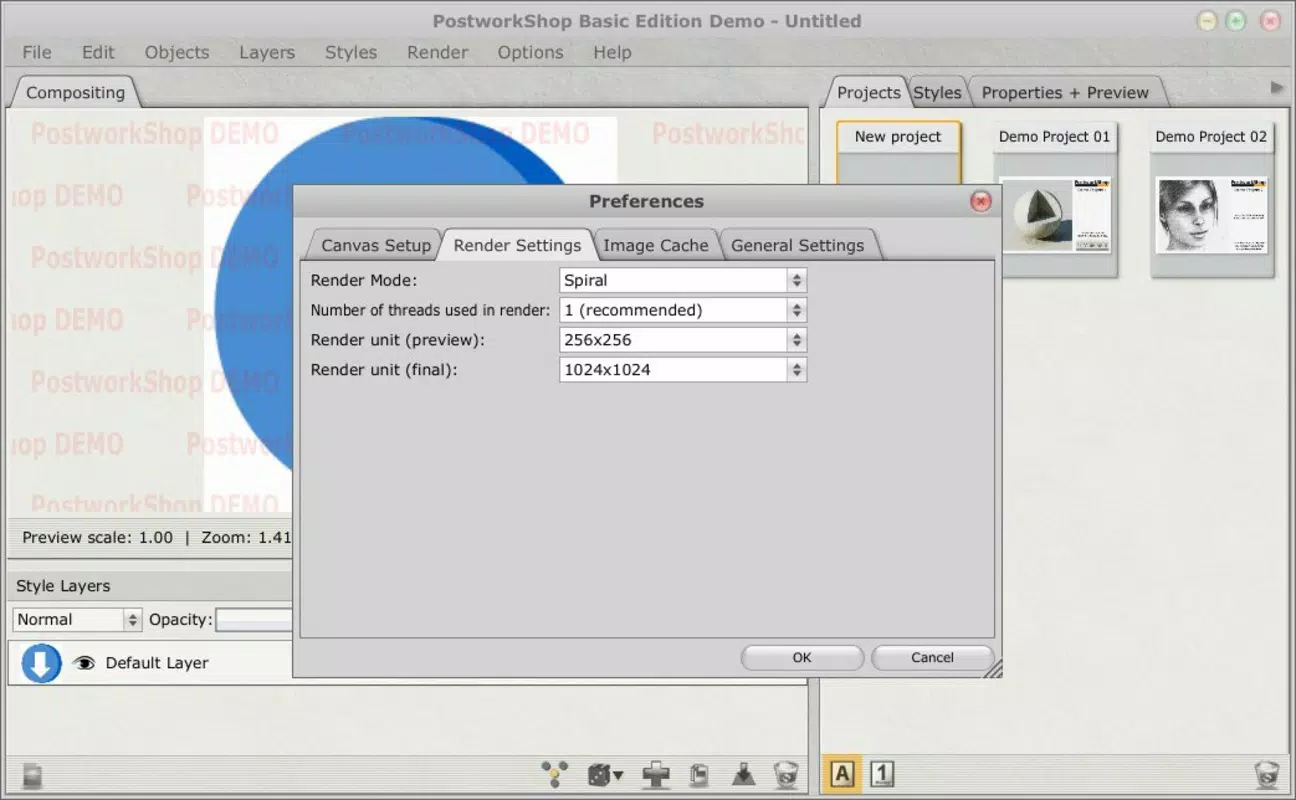Screen dimensions: 1296x800
Task: Add a new style layer with plus icon
Action: 656,774
